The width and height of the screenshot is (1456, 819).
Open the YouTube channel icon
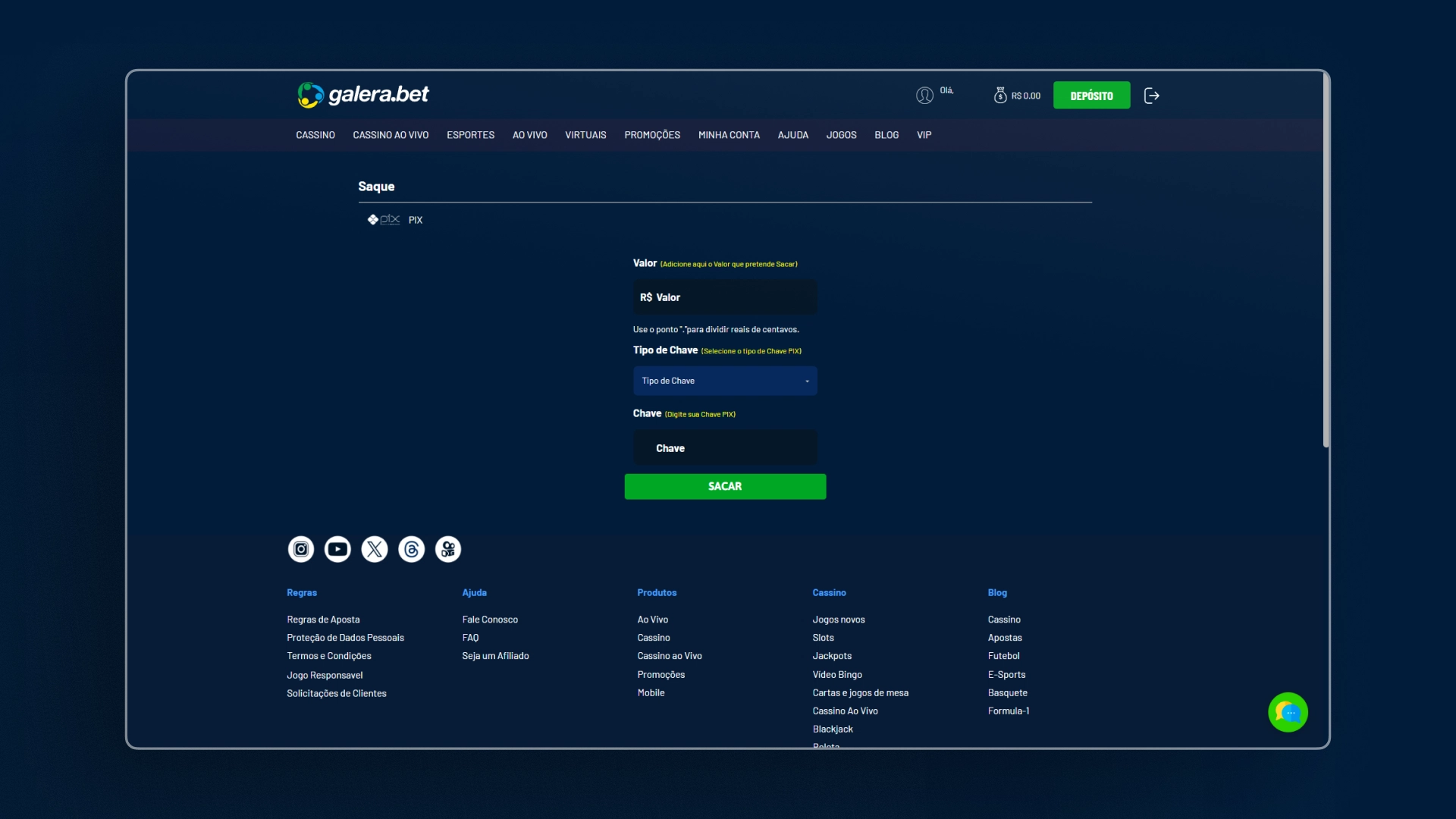coord(337,549)
